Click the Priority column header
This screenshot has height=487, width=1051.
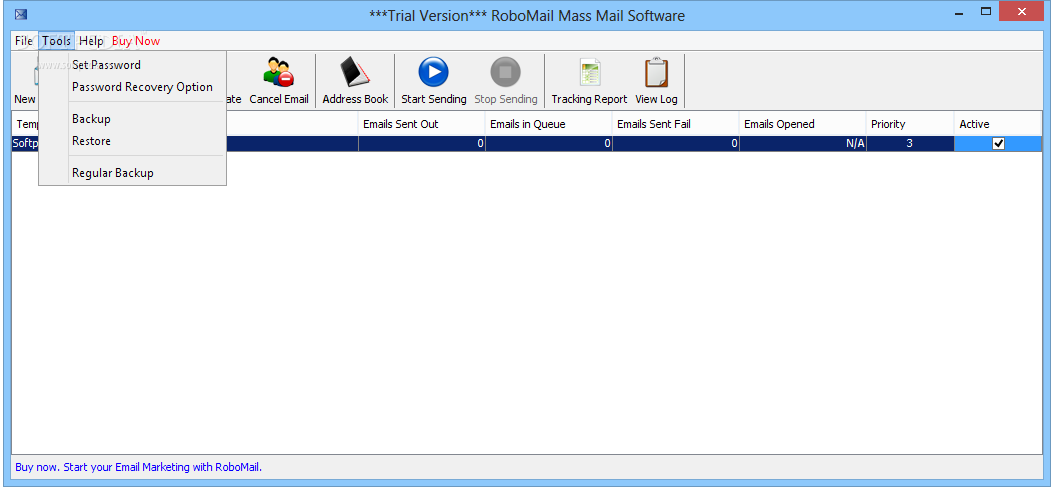(x=910, y=124)
